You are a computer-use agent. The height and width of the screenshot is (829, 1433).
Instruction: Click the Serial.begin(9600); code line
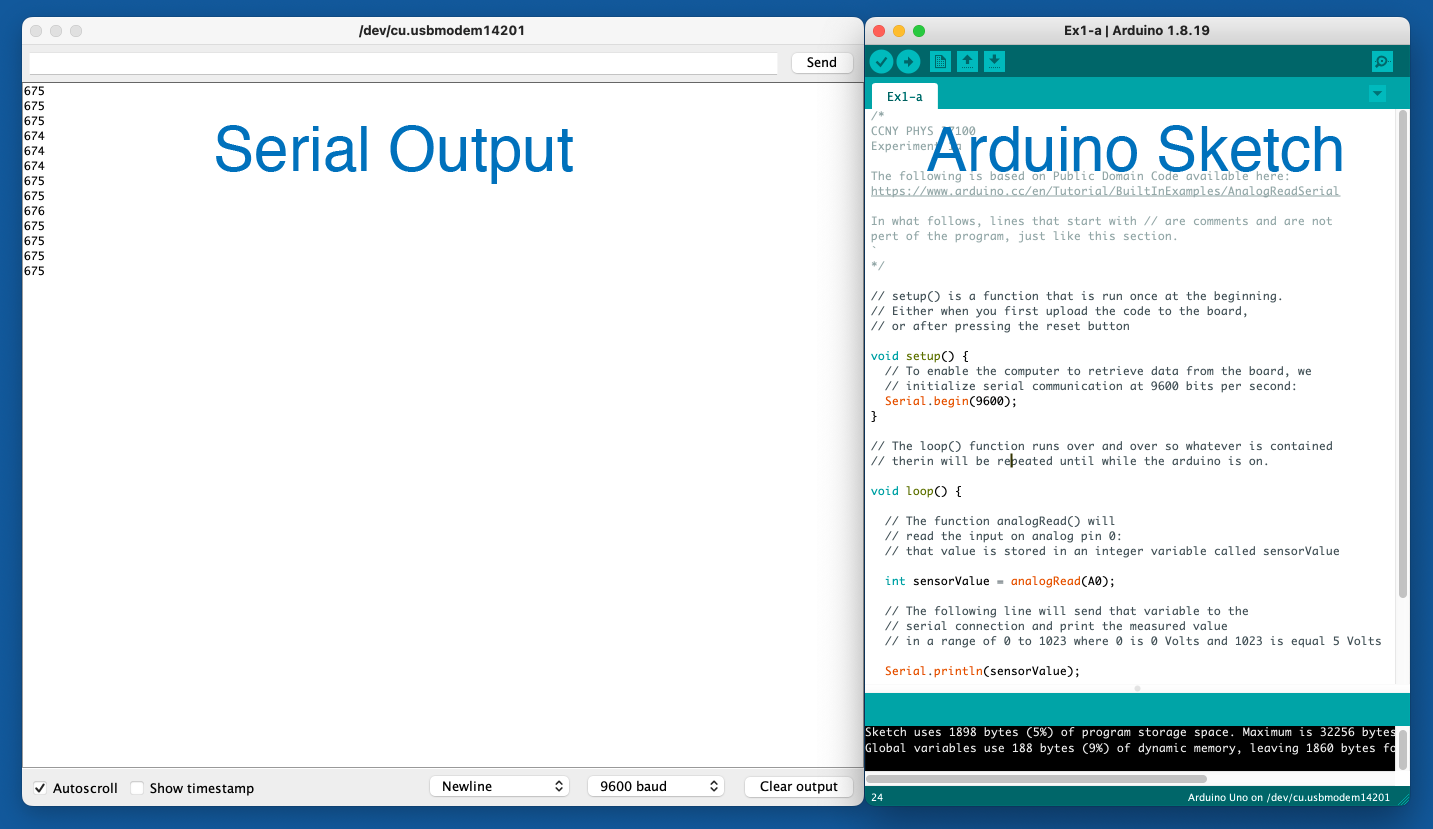[950, 401]
